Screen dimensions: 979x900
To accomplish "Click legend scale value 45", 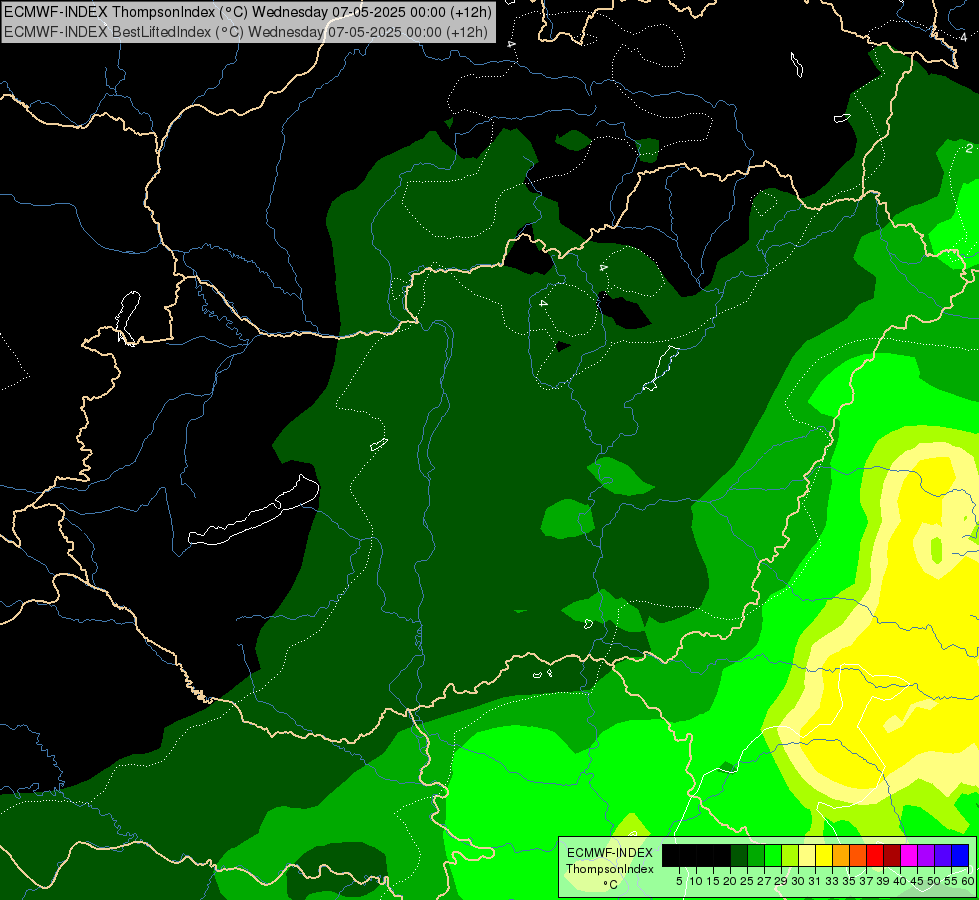I will (x=918, y=881).
